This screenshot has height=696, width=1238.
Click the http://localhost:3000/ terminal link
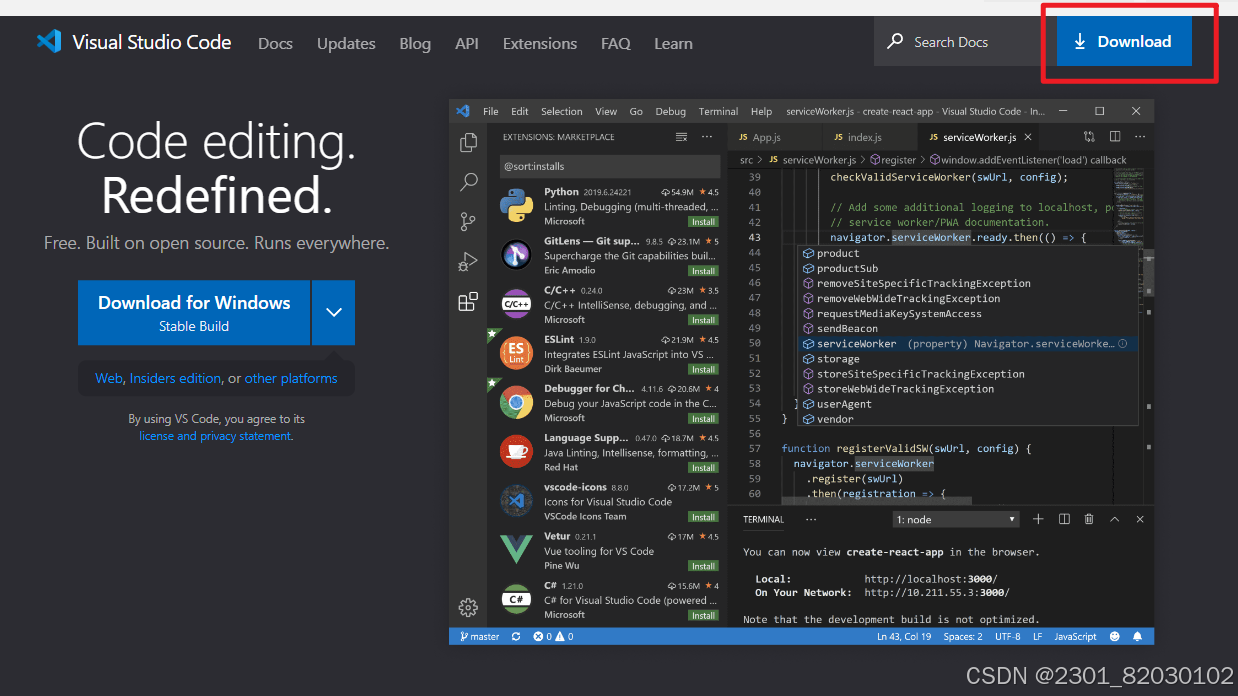pos(930,579)
